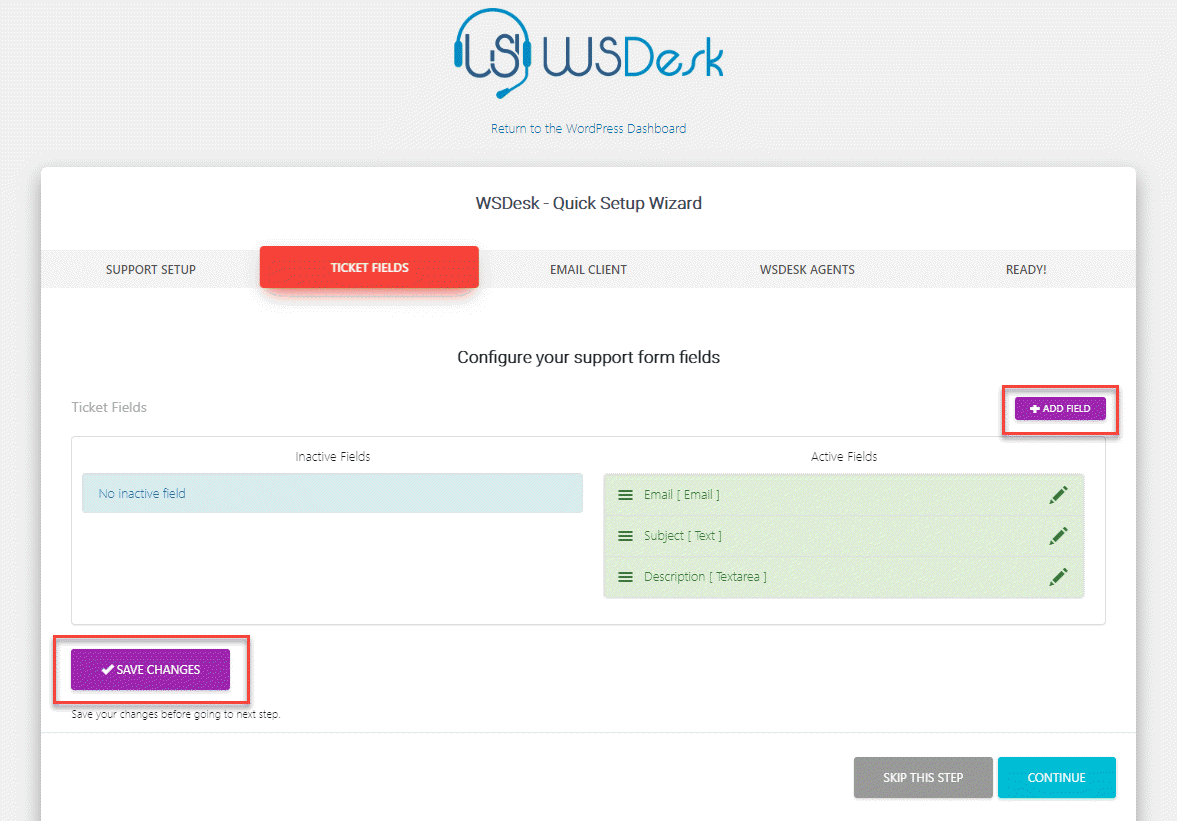Grab the Description field drag handle

pos(625,577)
